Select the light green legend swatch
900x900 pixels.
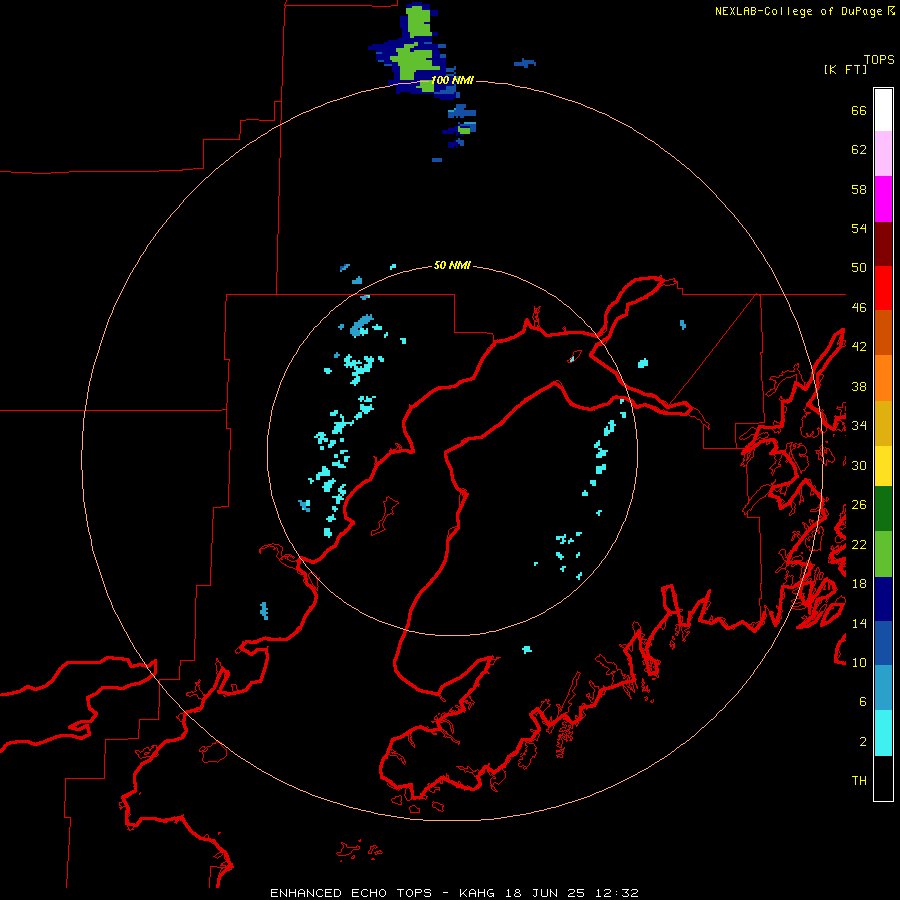(x=883, y=554)
